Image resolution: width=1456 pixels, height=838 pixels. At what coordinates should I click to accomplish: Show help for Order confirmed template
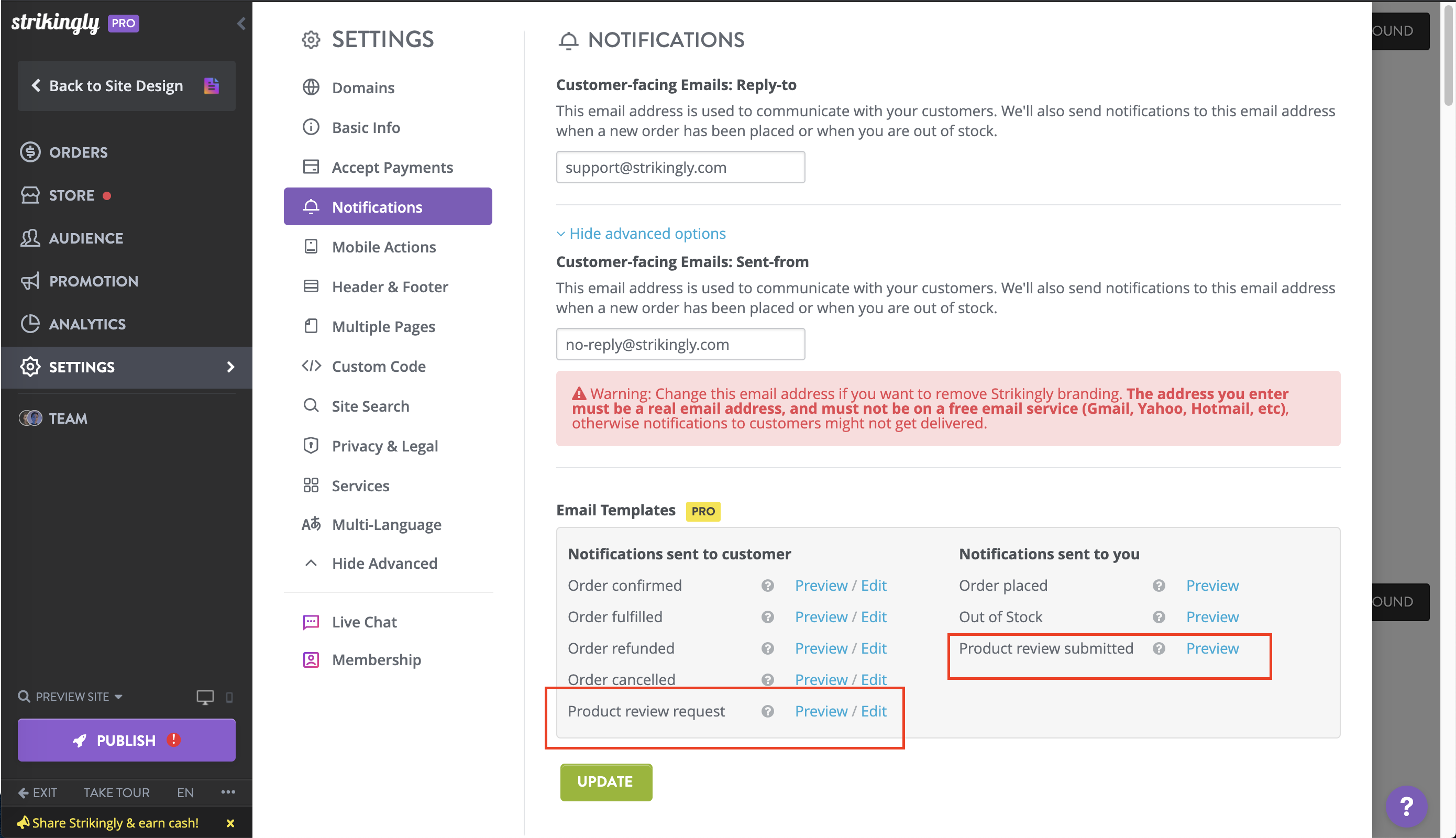(768, 586)
